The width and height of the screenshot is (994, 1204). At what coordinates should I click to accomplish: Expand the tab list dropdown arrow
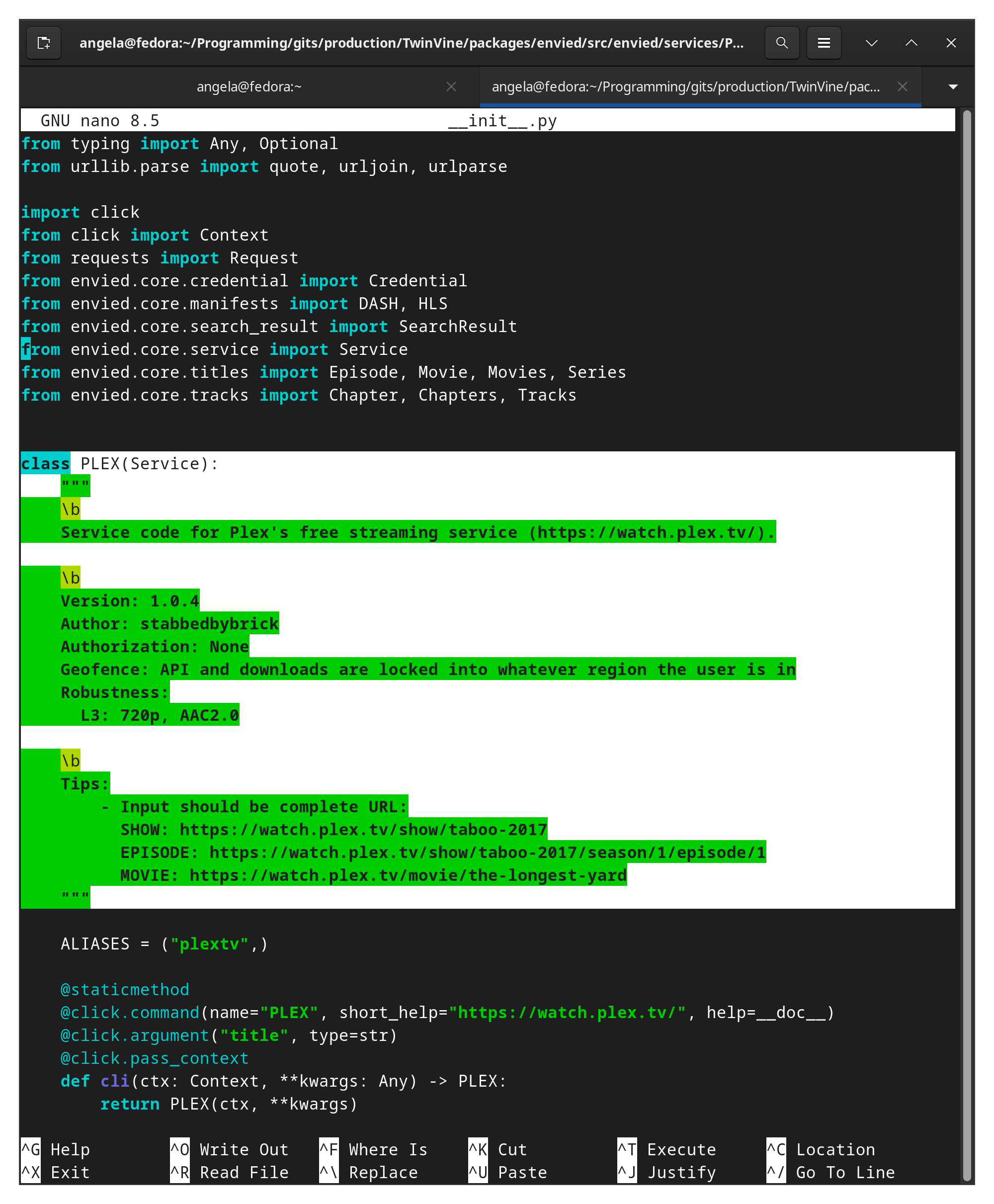tap(953, 87)
